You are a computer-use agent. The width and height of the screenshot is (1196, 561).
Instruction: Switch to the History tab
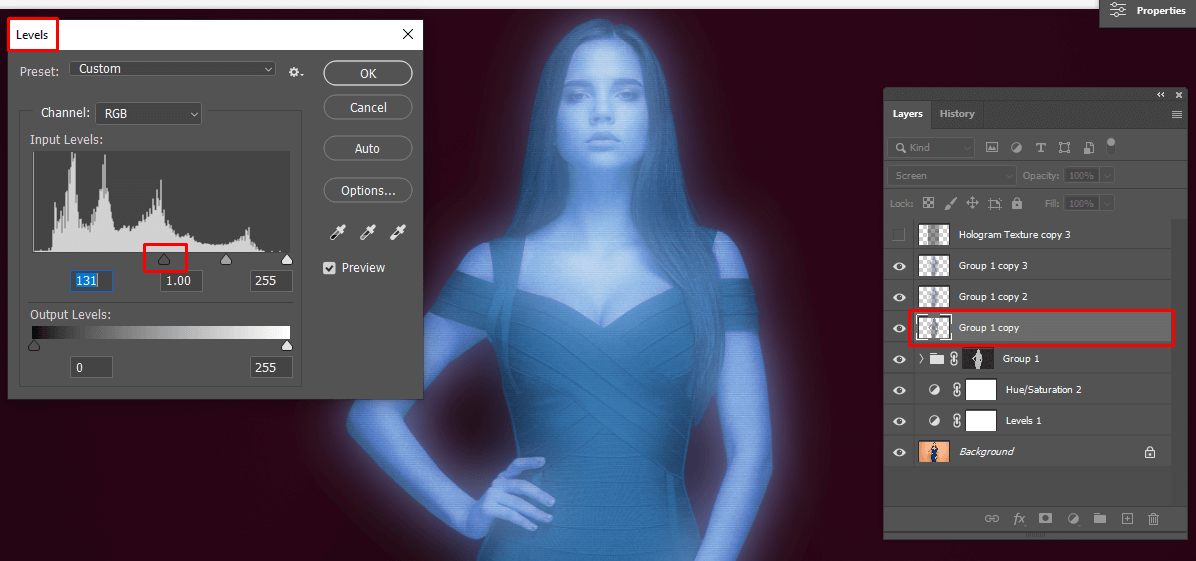click(956, 114)
